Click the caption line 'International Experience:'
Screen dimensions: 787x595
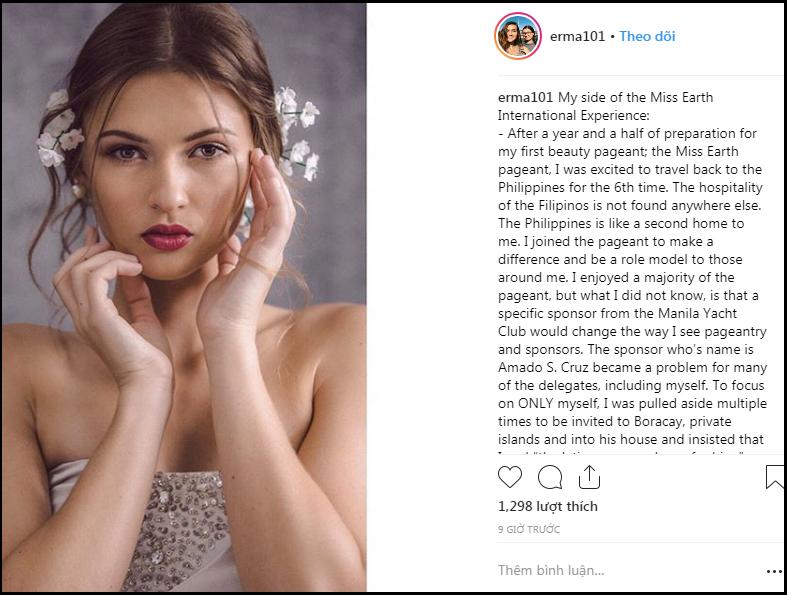click(572, 116)
